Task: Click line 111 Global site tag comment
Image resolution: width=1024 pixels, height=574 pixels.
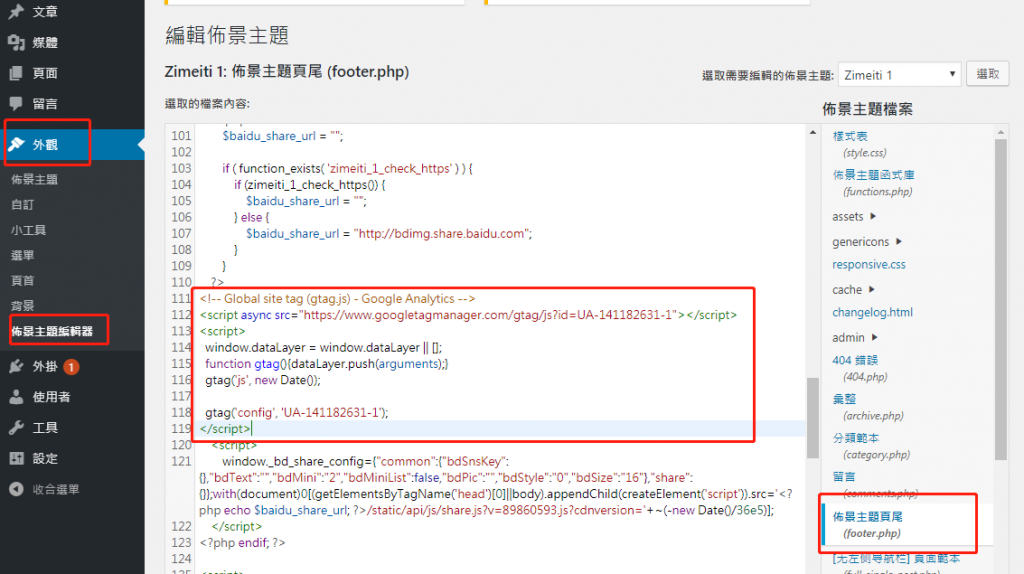Action: point(338,298)
